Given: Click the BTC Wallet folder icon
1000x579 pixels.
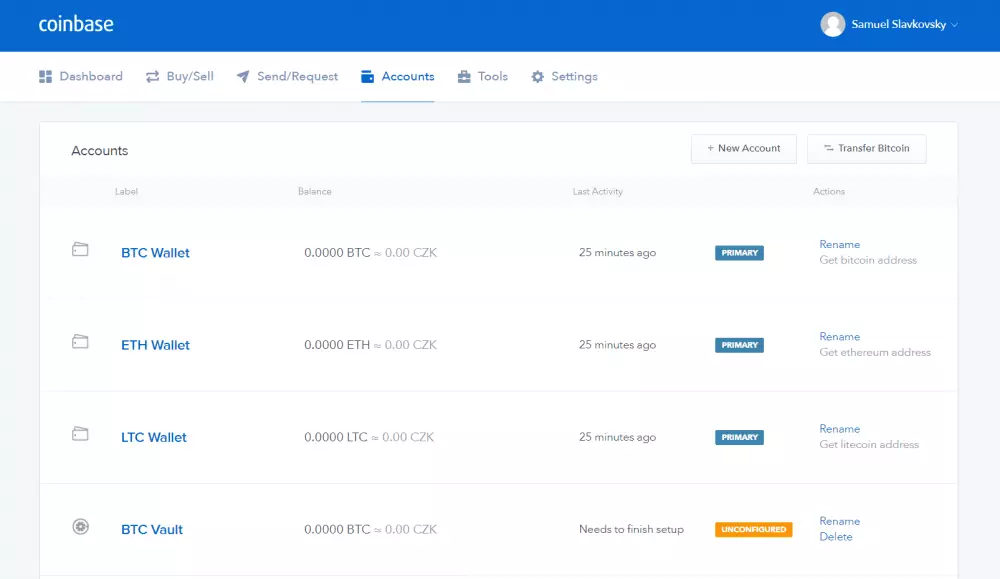Looking at the screenshot, I should point(80,252).
